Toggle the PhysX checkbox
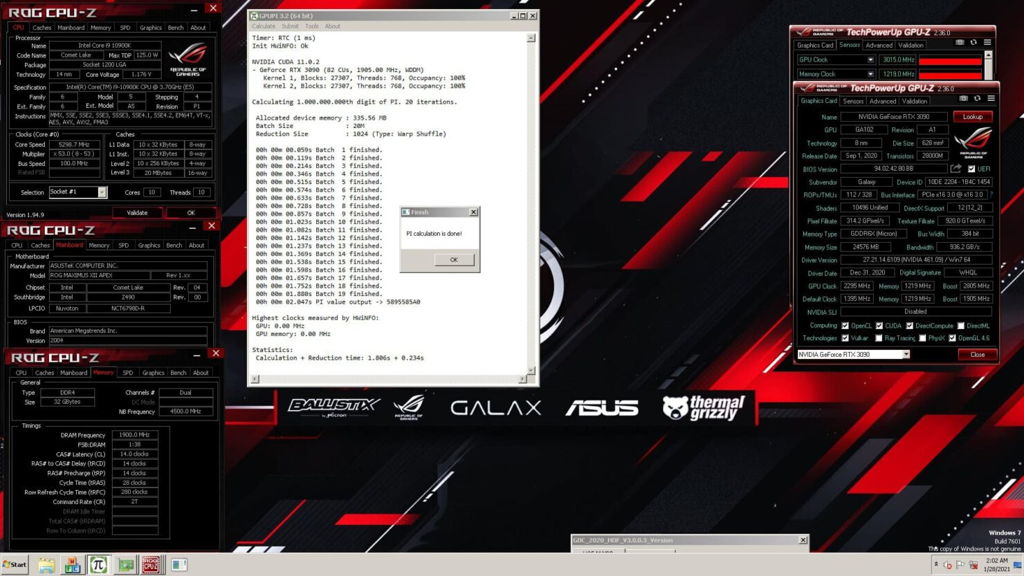 922,338
